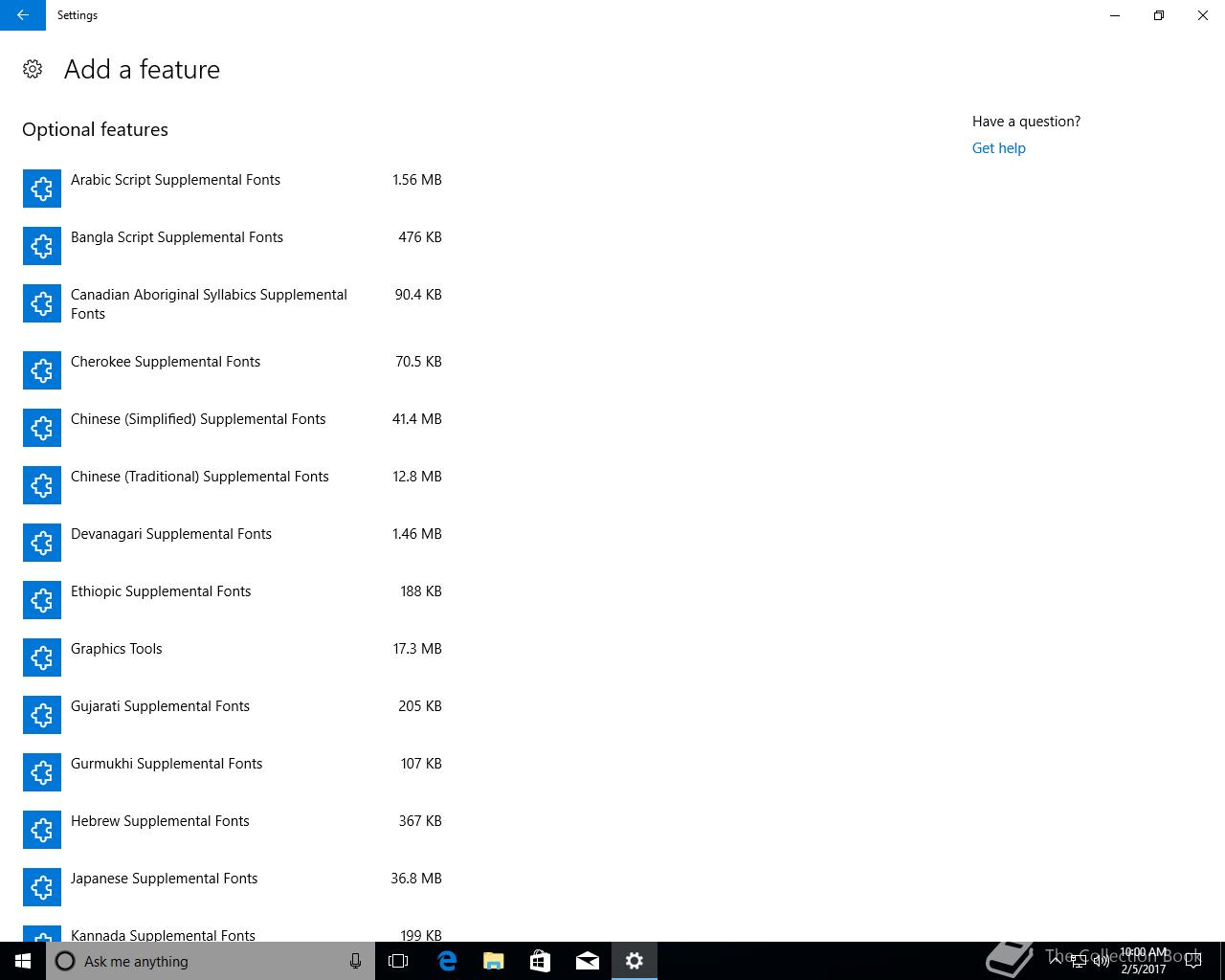Open the Get help link
Viewport: 1225px width, 980px height.
998,148
